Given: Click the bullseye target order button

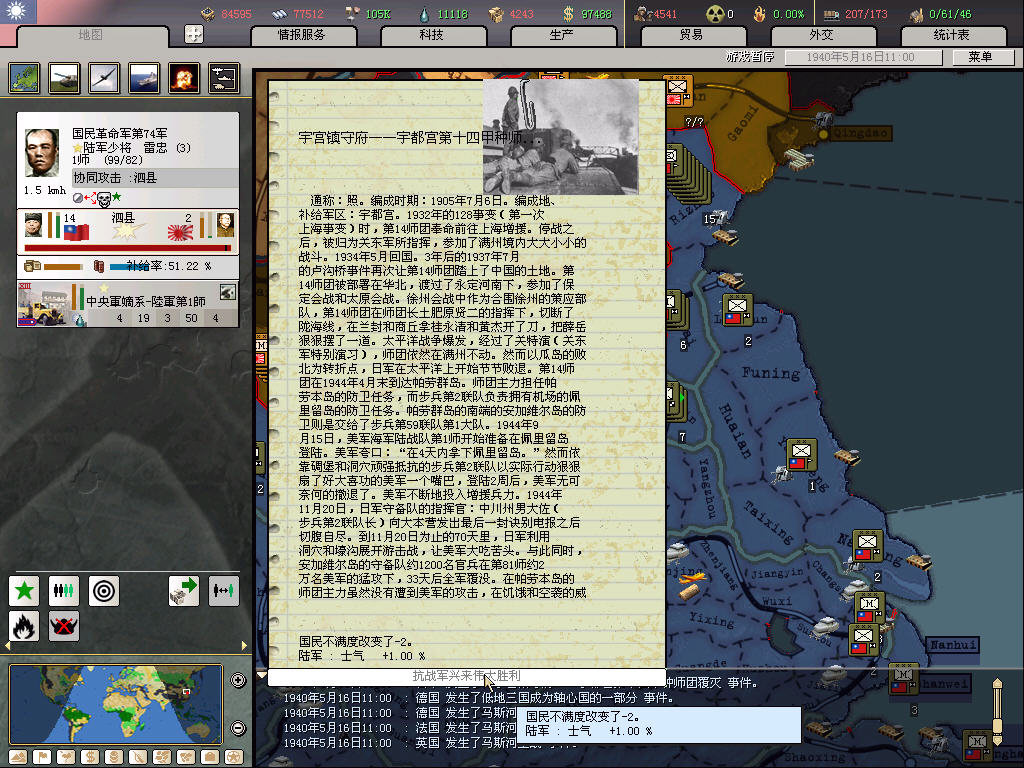Looking at the screenshot, I should click(104, 590).
